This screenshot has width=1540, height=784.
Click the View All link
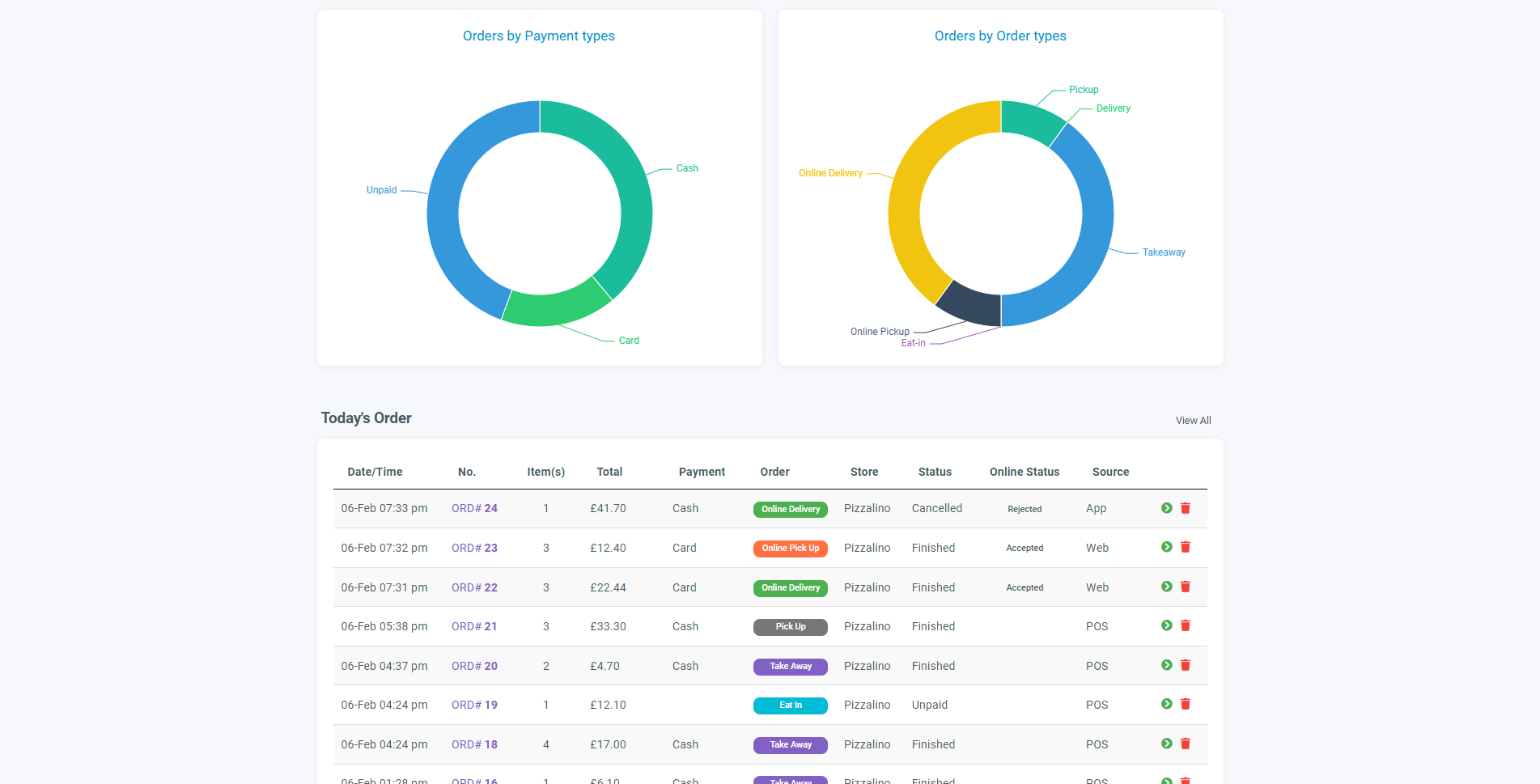[1193, 421]
